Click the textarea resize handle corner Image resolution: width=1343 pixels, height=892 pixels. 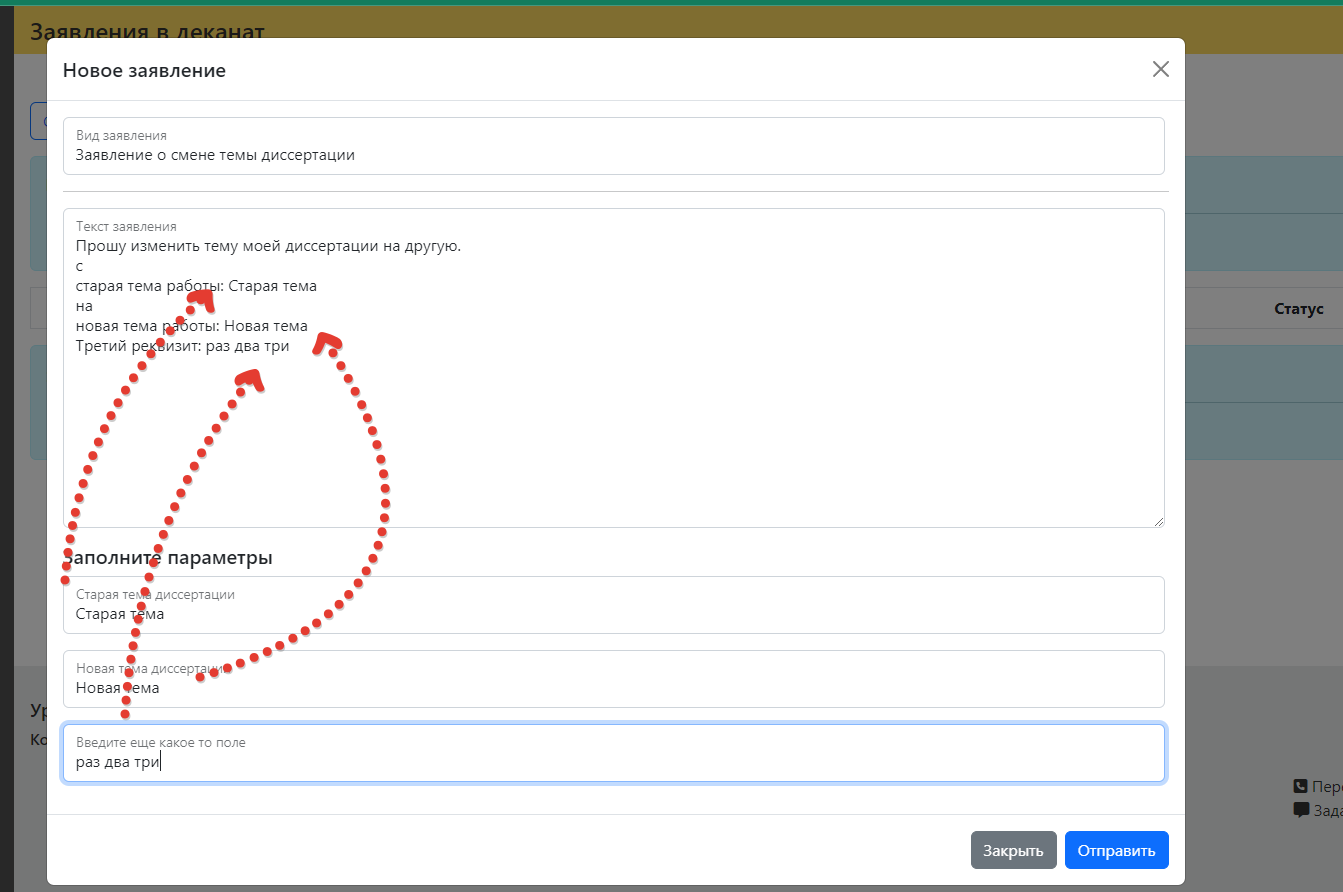tap(1159, 521)
